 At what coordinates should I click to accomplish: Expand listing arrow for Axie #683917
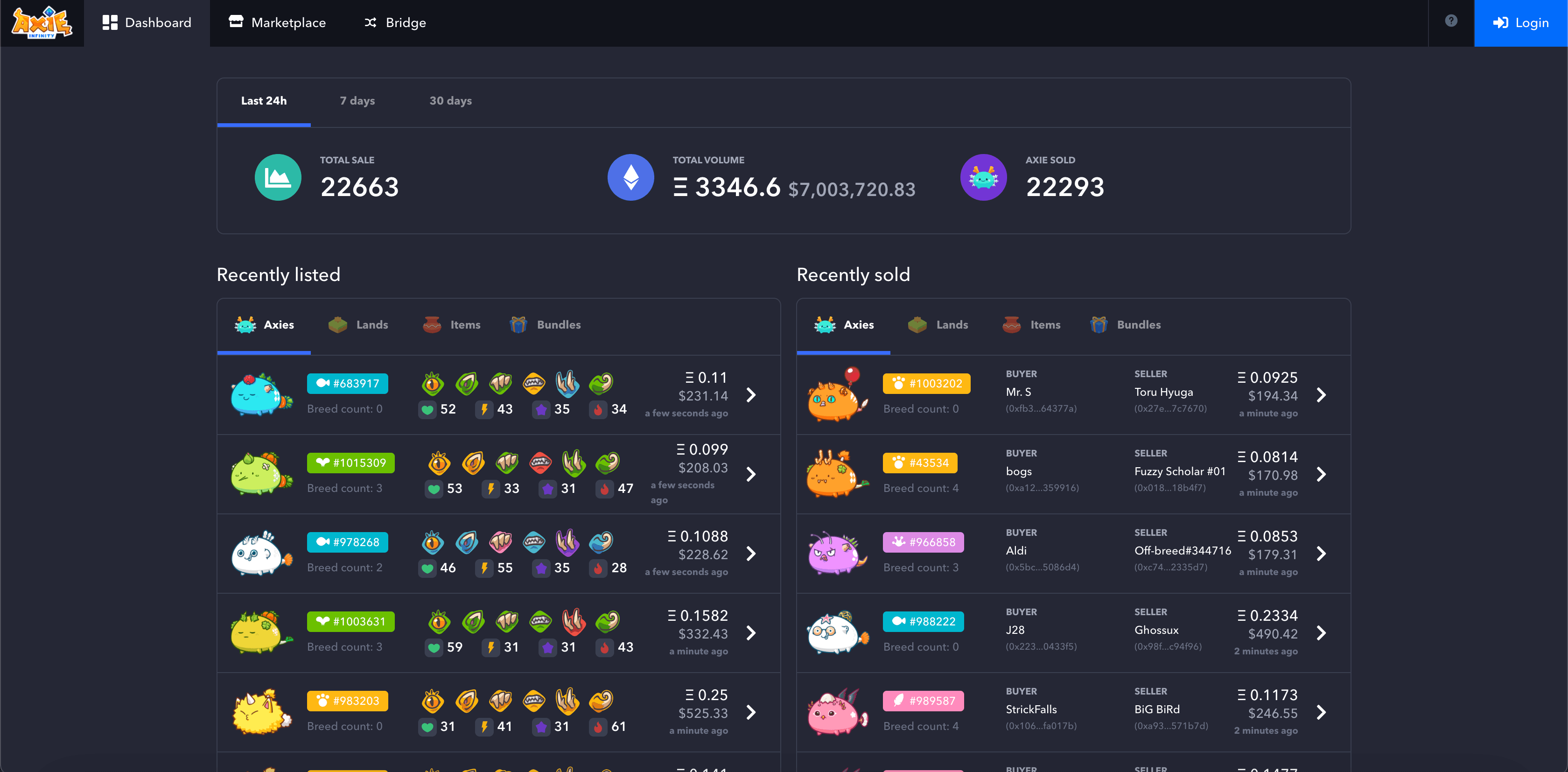pos(751,395)
